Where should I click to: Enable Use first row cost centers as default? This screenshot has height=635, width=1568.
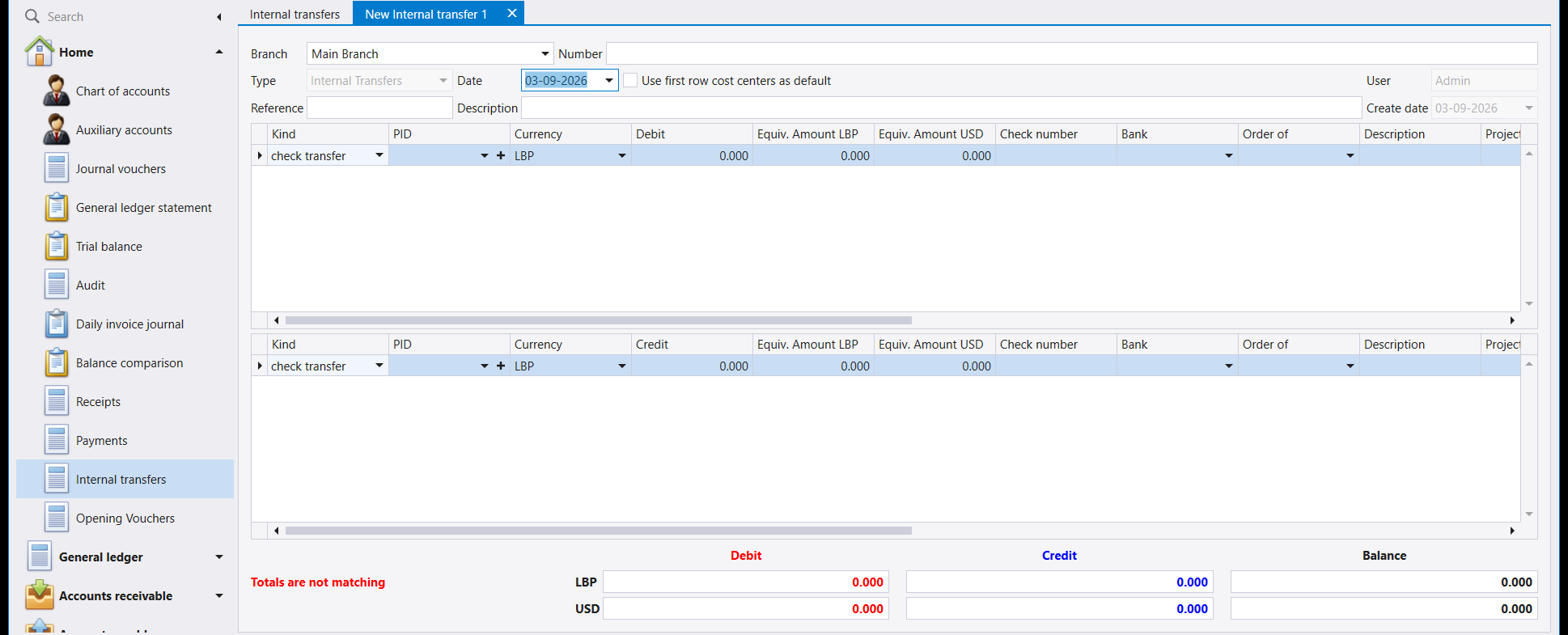630,81
